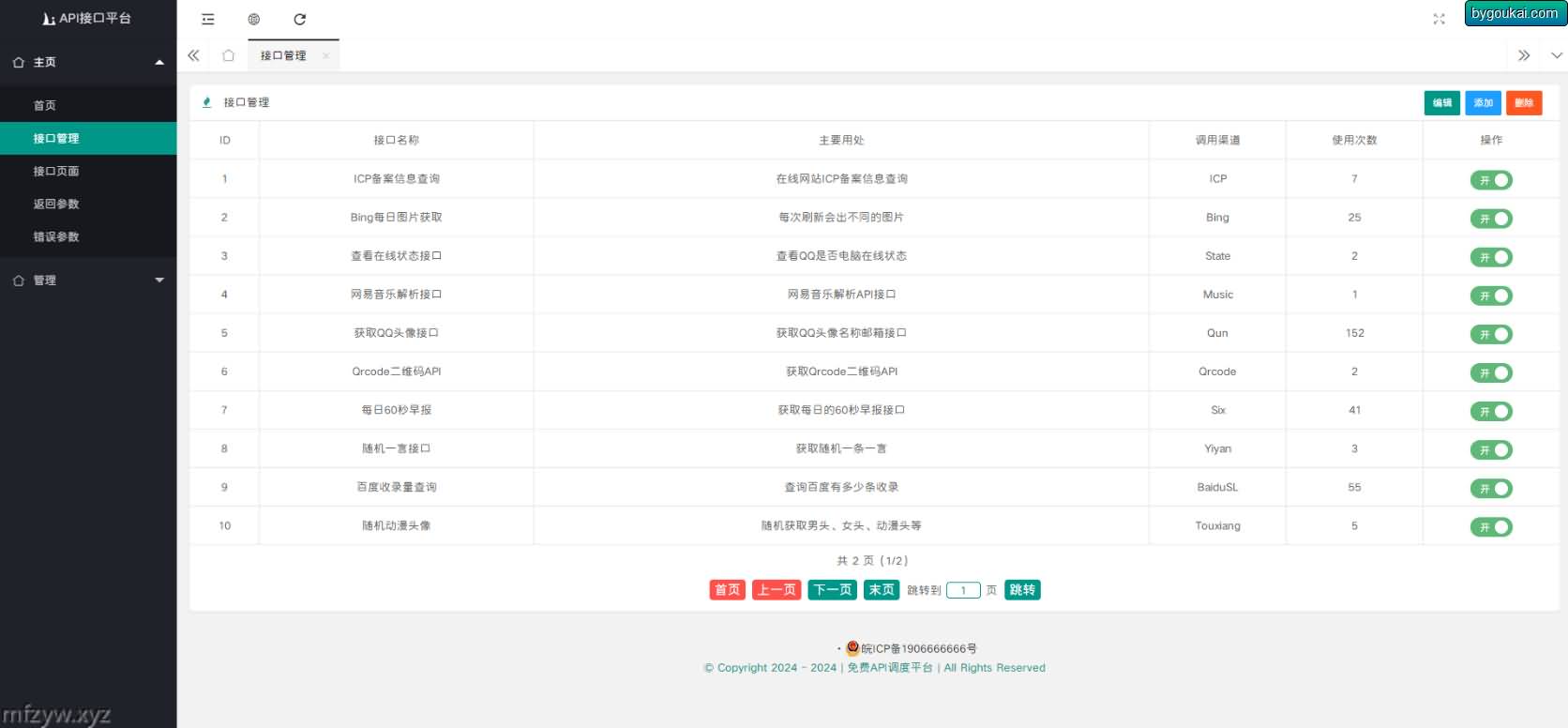Image resolution: width=1568 pixels, height=728 pixels.
Task: Disable the 获取QQ头像接口 switch
Action: coord(1490,334)
